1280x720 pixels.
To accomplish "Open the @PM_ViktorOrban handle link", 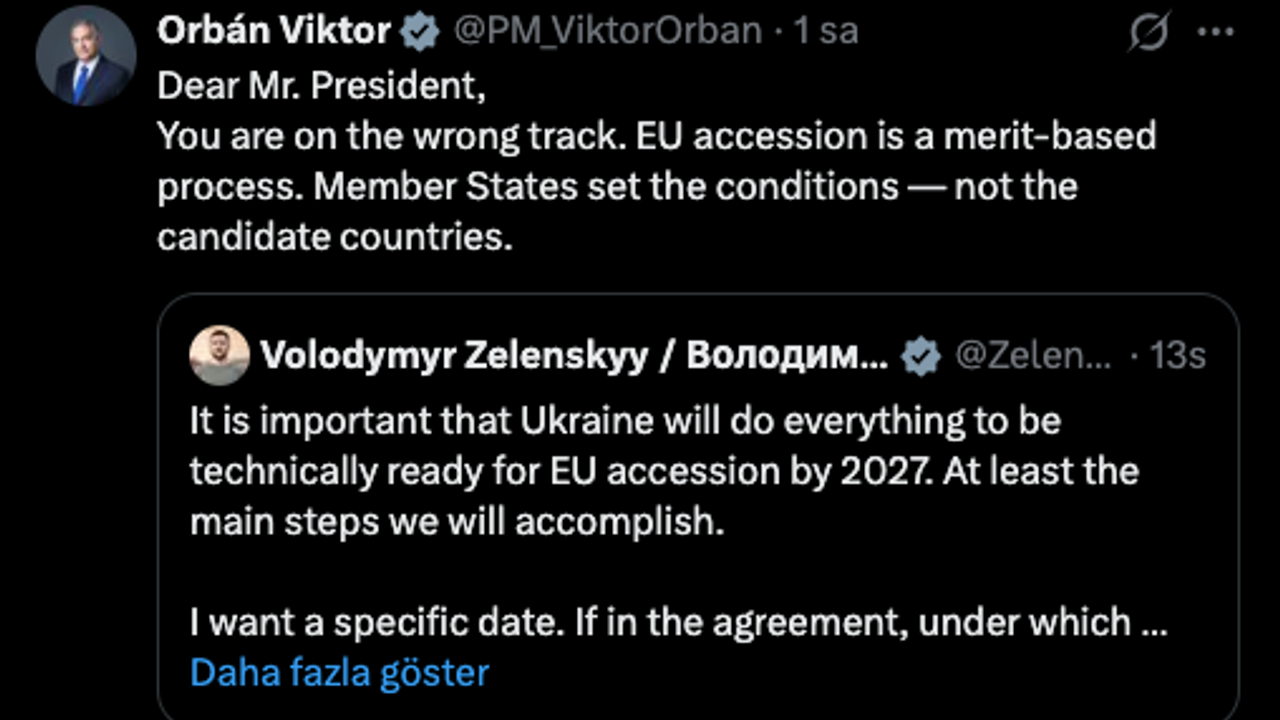I will pyautogui.click(x=607, y=31).
